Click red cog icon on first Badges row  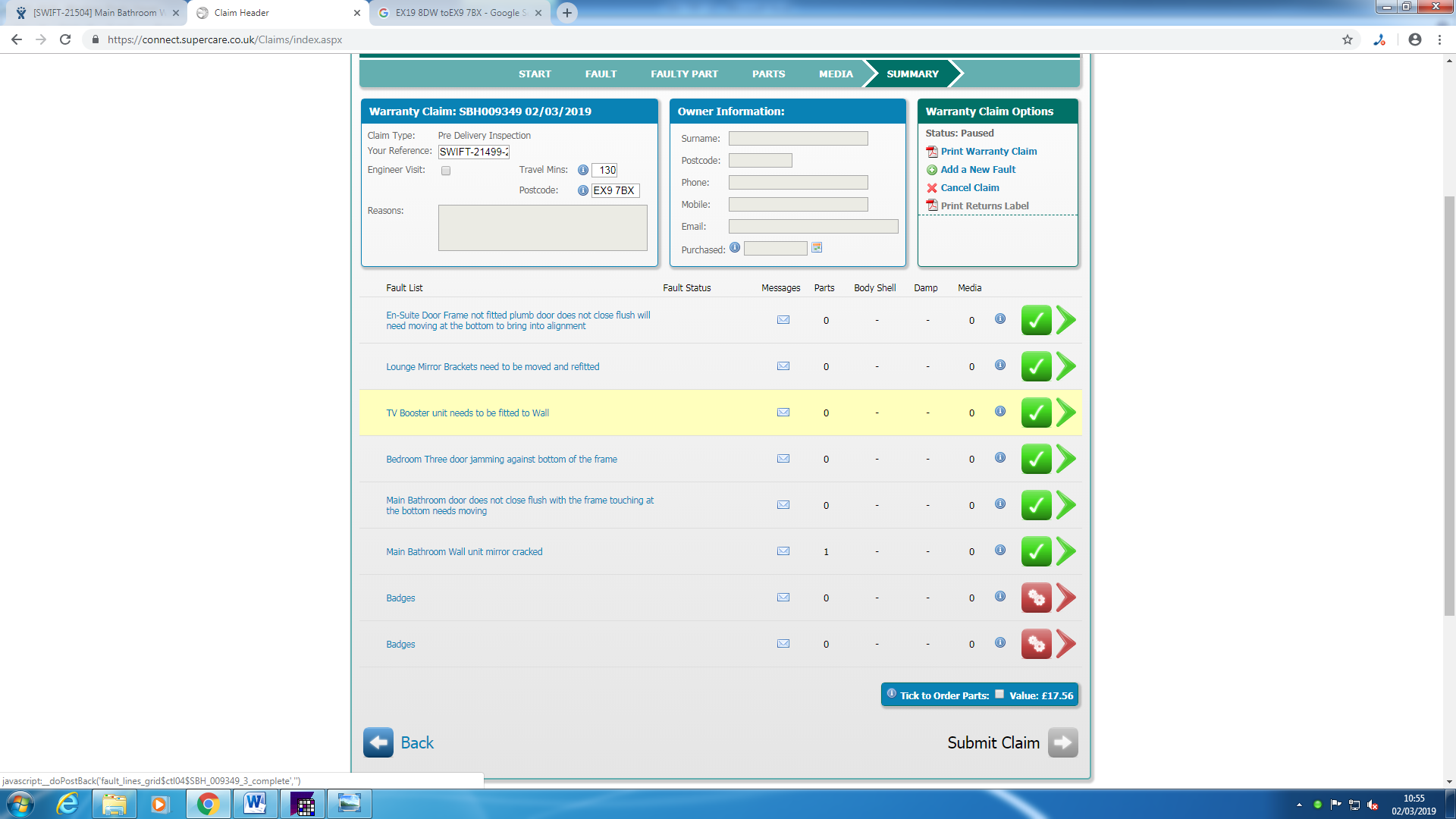coord(1036,598)
